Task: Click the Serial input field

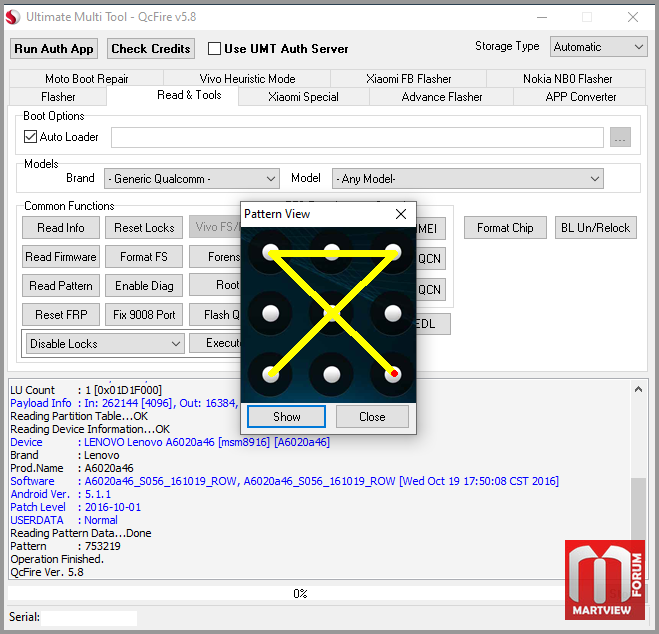Action: [89, 618]
